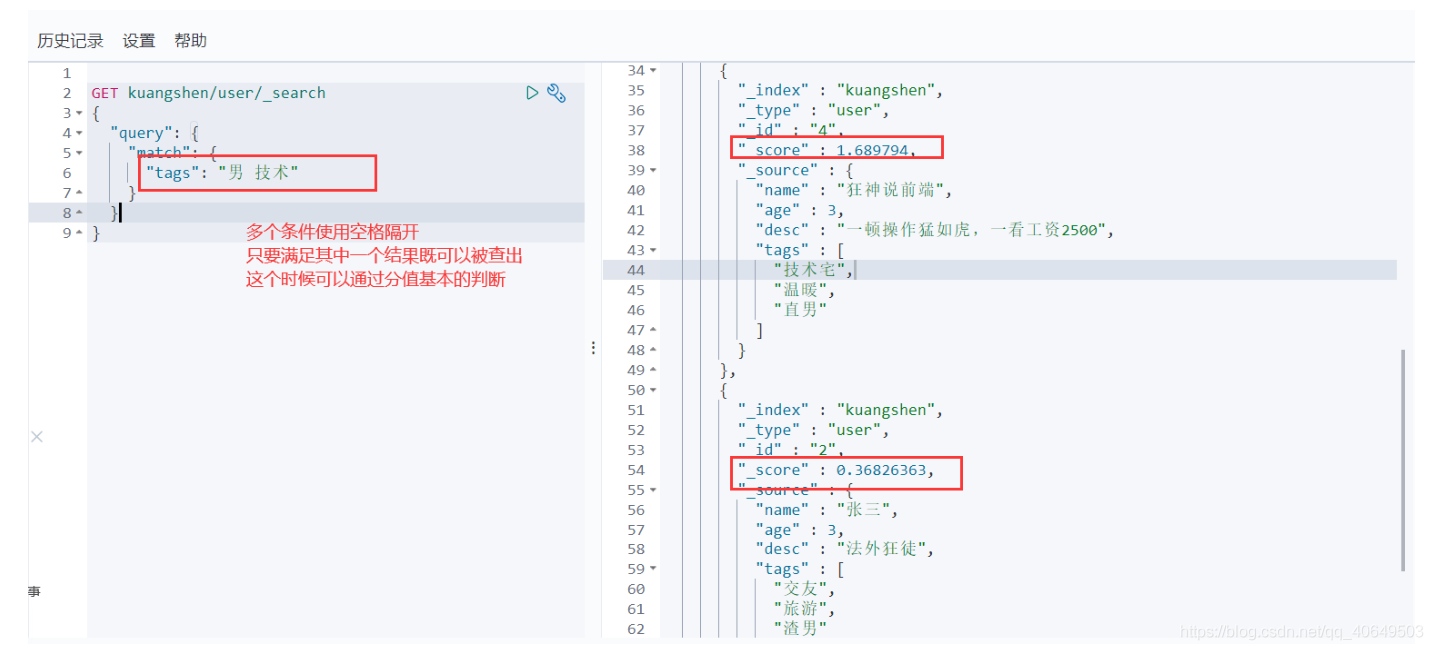Click "_score" : 0.36826363 in output

[837, 470]
